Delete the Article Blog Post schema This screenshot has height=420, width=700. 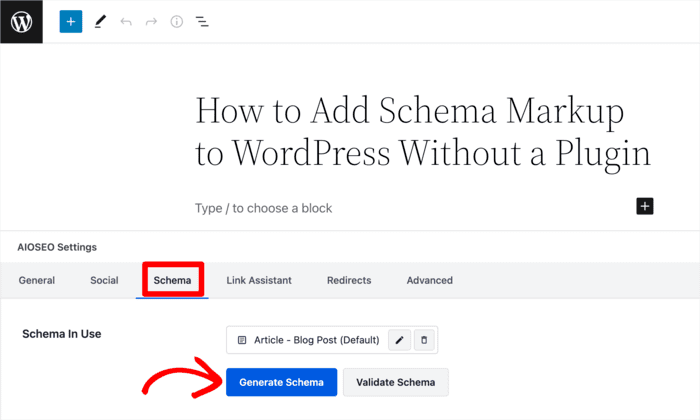pyautogui.click(x=424, y=340)
